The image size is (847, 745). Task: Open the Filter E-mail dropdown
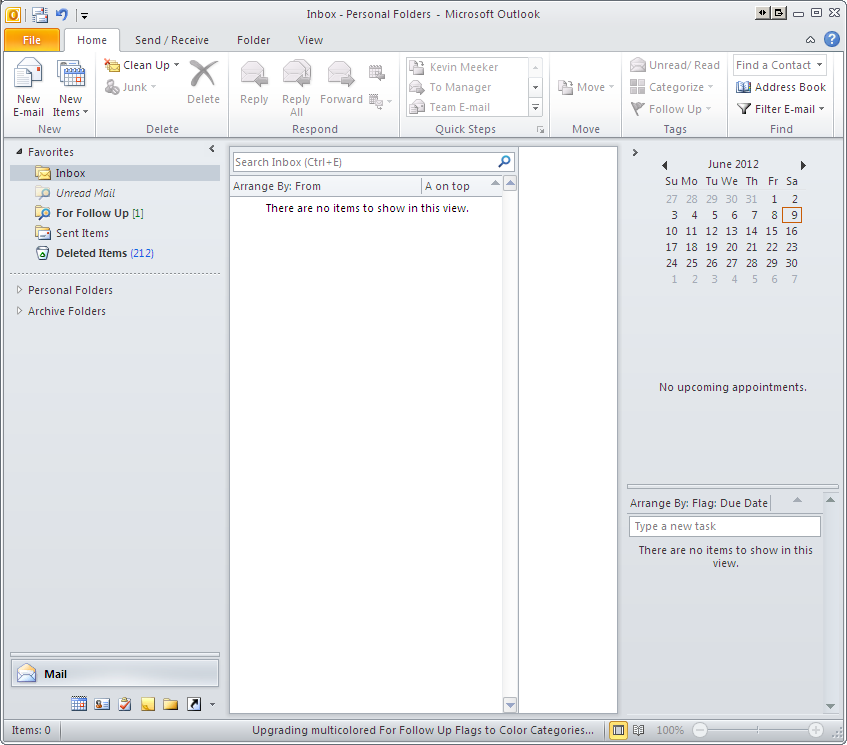point(781,109)
